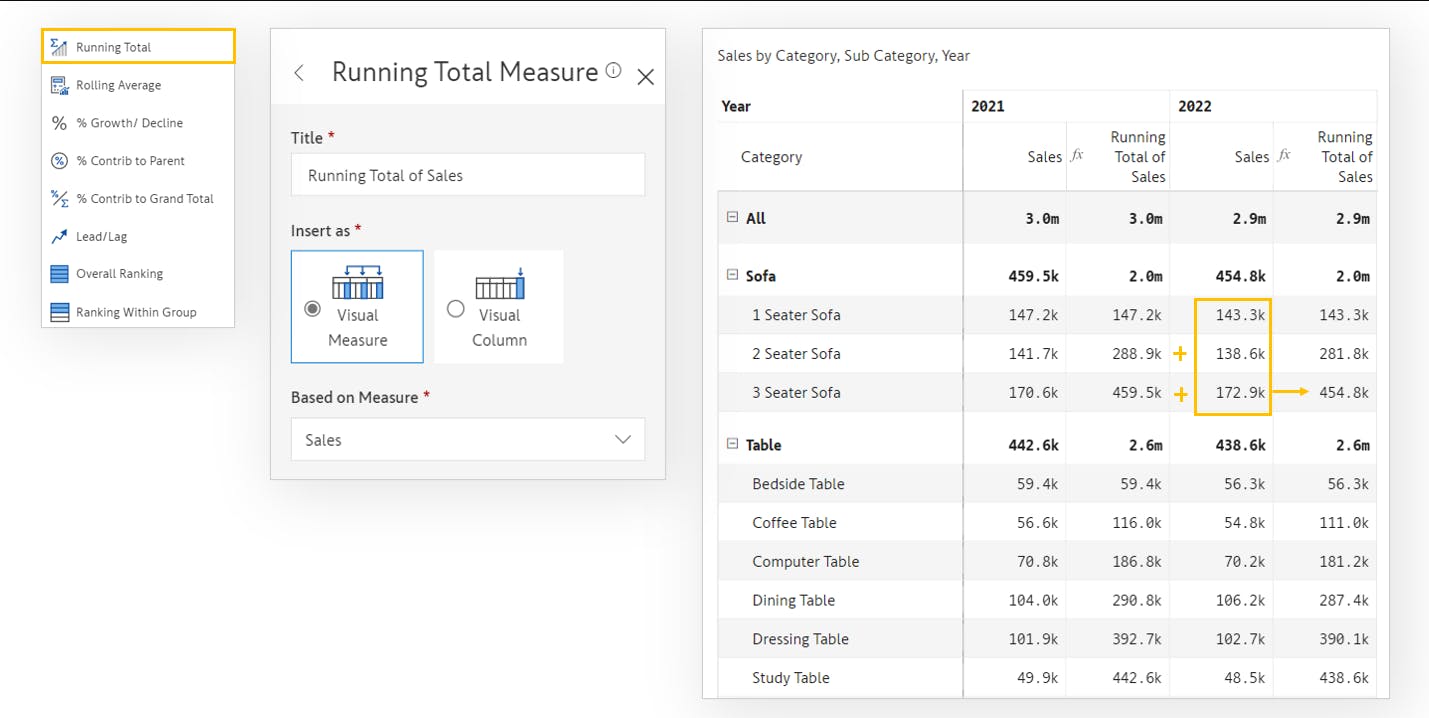Click the Title input field

[x=468, y=175]
